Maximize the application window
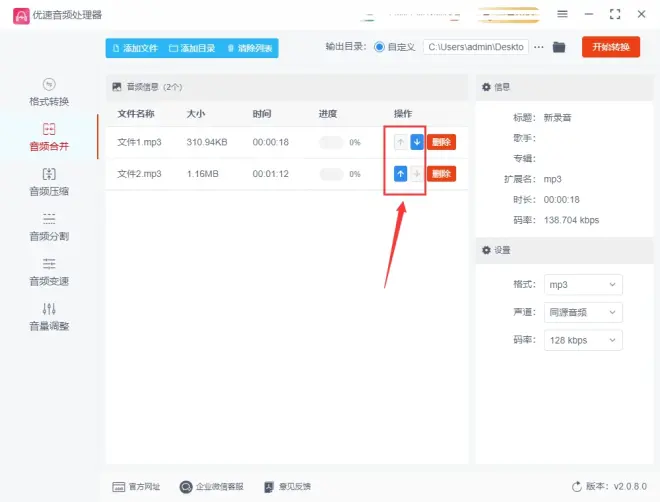660x502 pixels. pyautogui.click(x=615, y=14)
